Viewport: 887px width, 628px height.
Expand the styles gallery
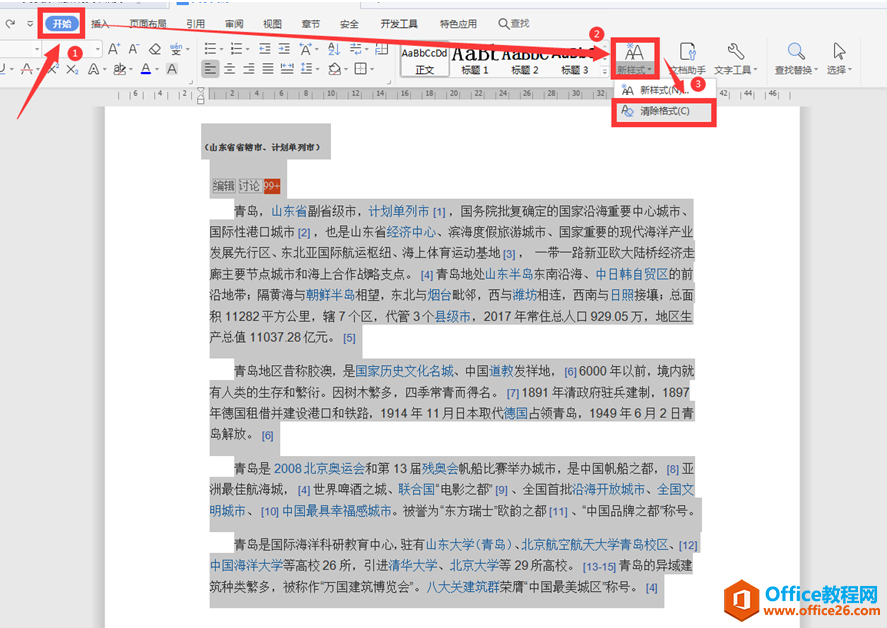pyautogui.click(x=605, y=71)
